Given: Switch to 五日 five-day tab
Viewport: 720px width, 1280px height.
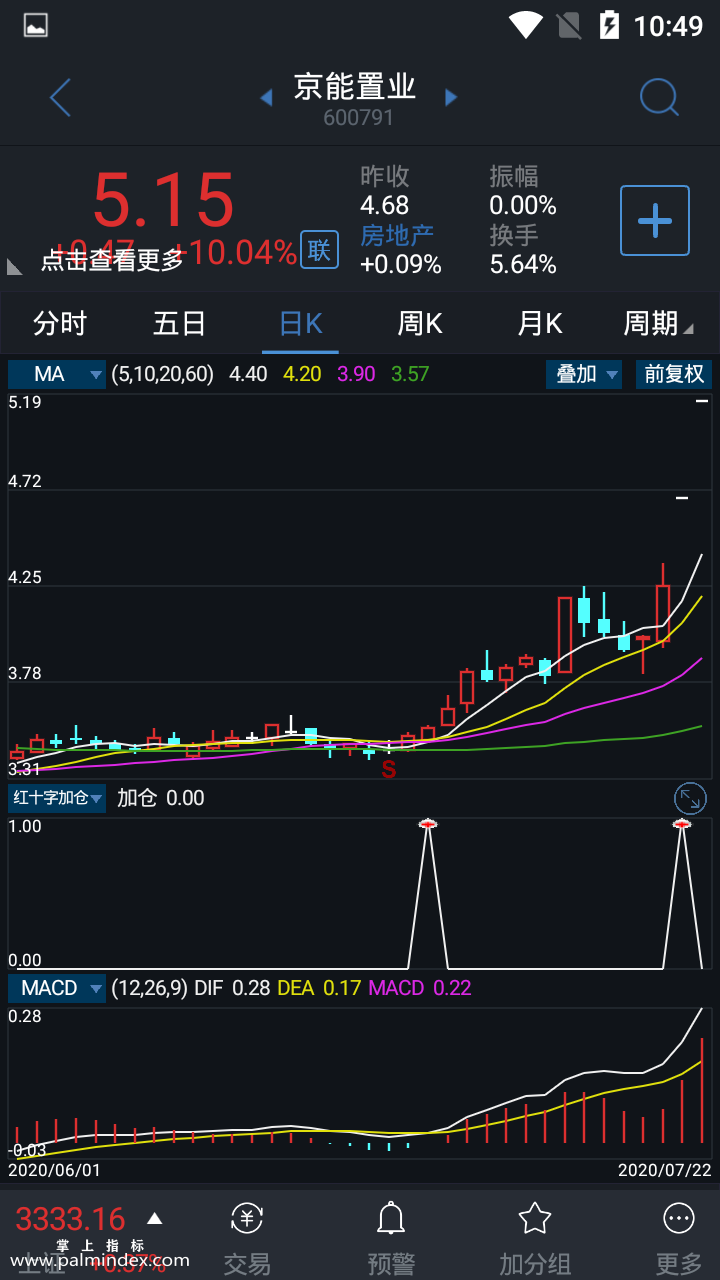Looking at the screenshot, I should pyautogui.click(x=180, y=323).
